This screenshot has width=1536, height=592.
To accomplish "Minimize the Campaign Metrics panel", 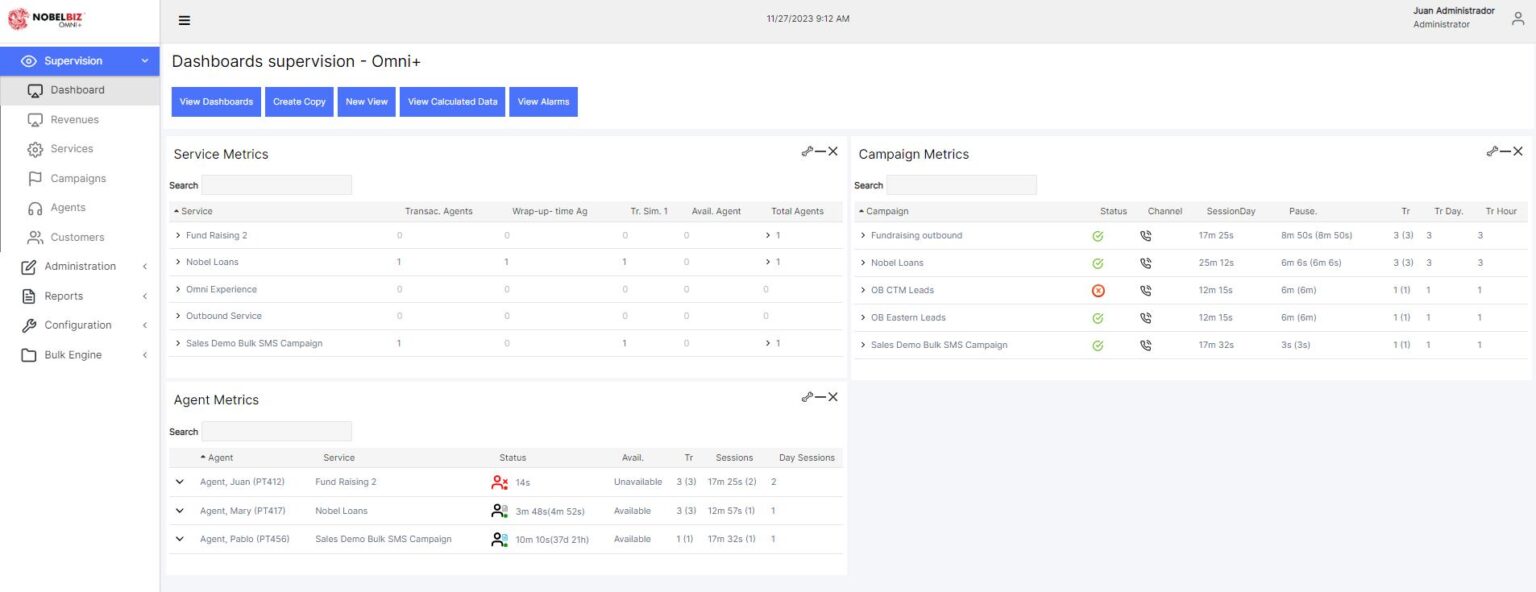I will click(1505, 151).
